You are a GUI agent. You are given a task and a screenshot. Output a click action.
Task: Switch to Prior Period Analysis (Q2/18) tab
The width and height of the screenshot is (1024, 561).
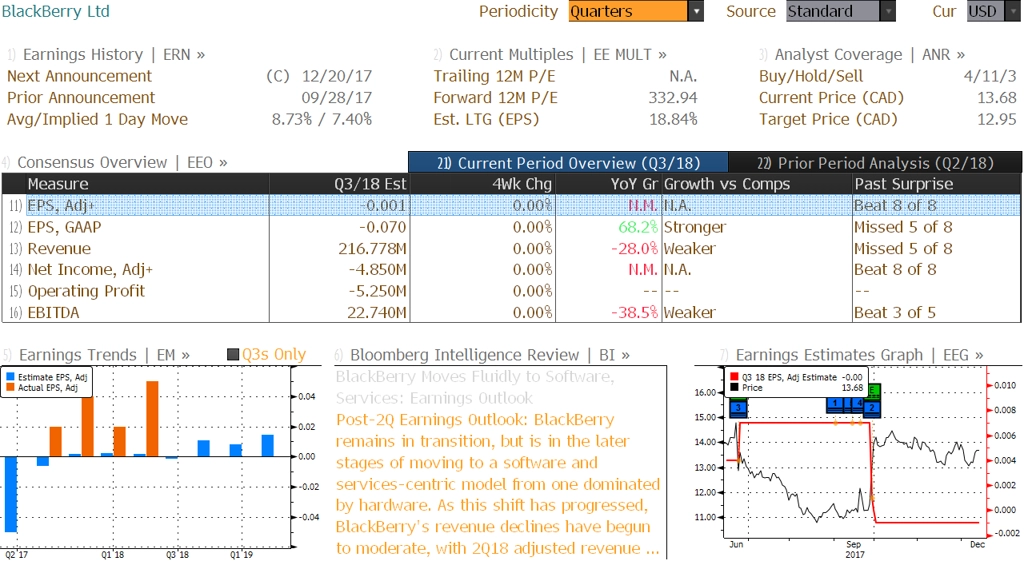(875, 163)
